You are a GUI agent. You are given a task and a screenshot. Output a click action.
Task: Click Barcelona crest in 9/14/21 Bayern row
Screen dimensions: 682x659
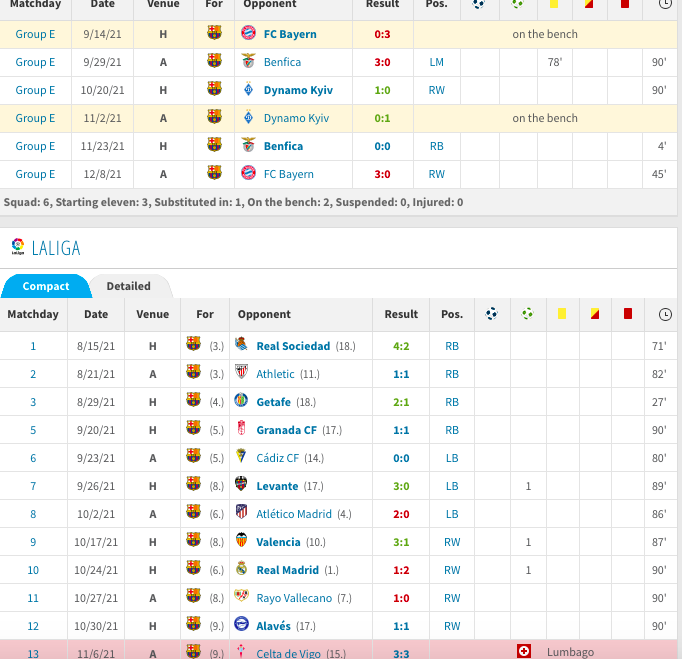point(214,33)
